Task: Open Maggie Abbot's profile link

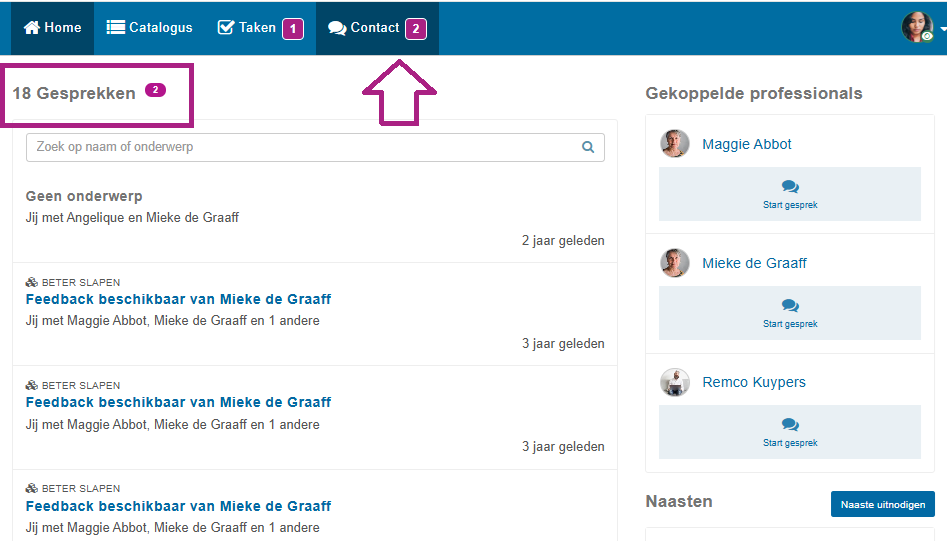Action: pos(746,144)
